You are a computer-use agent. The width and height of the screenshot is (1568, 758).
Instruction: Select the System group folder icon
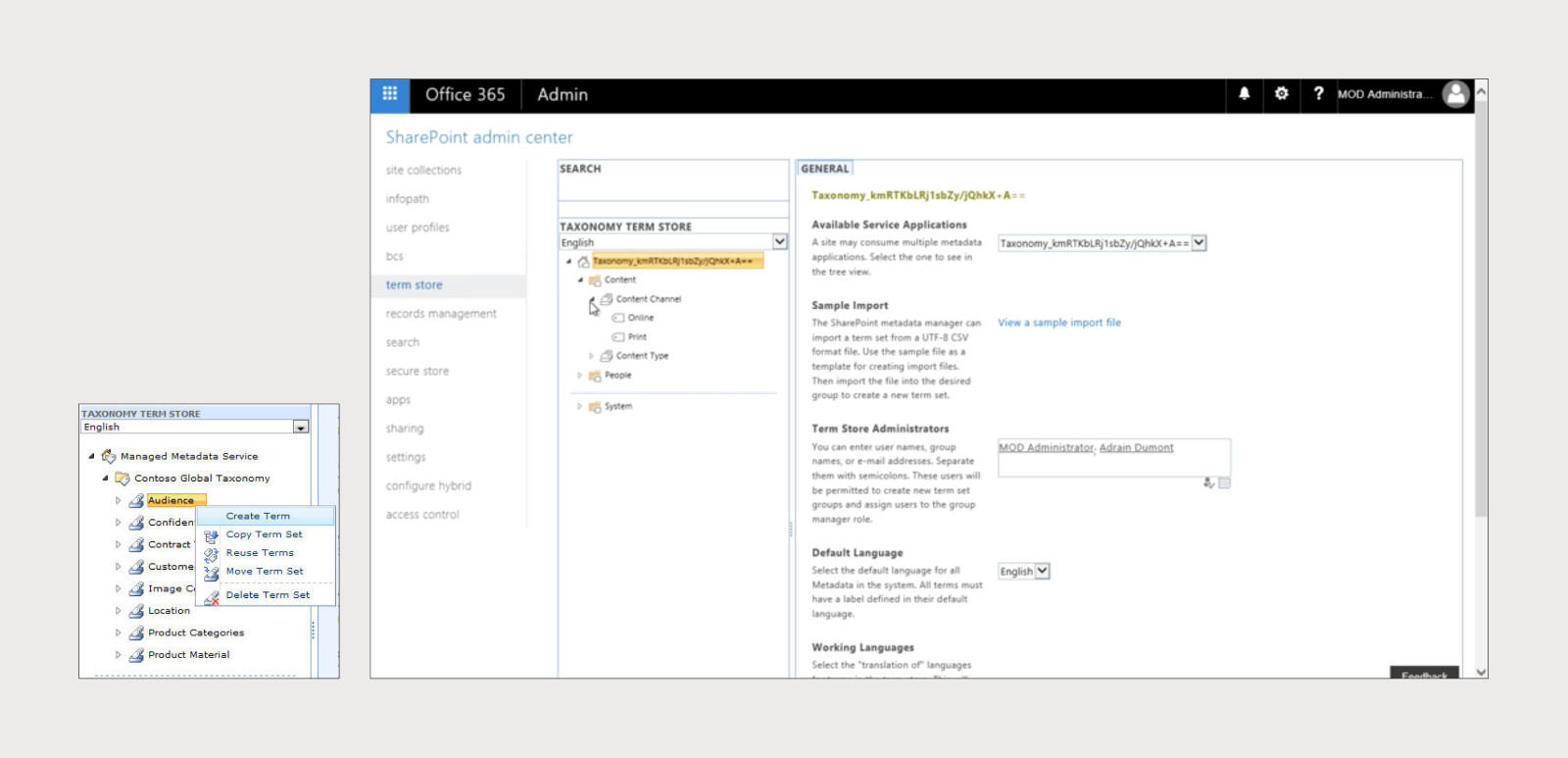(x=595, y=407)
